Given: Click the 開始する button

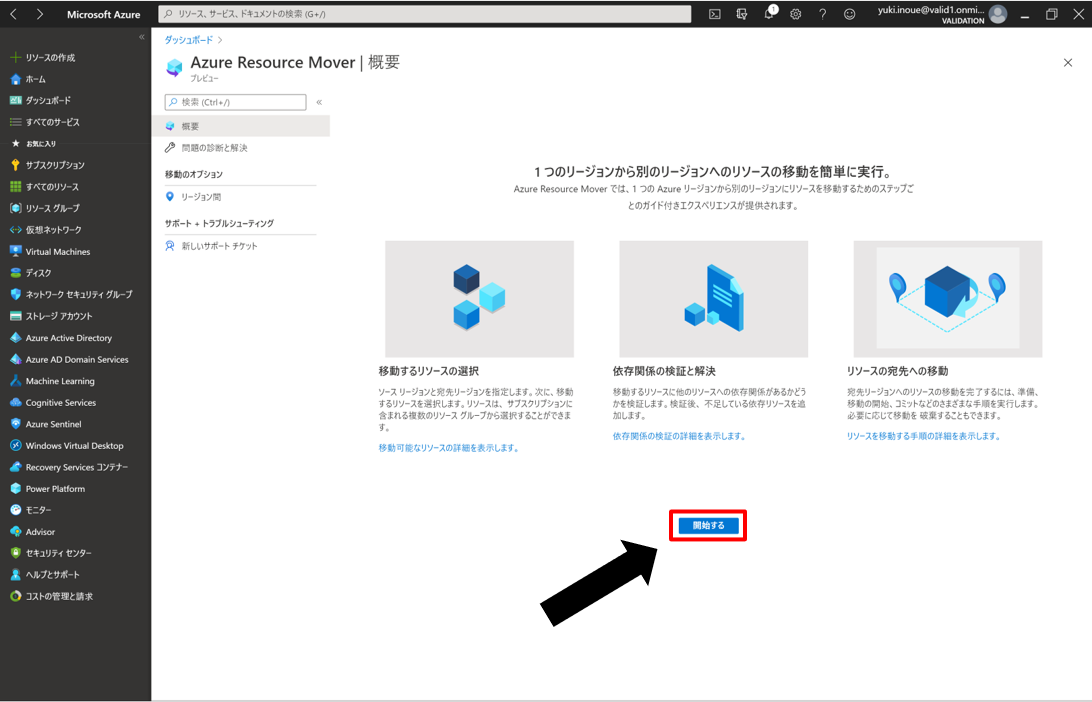Looking at the screenshot, I should click(708, 525).
